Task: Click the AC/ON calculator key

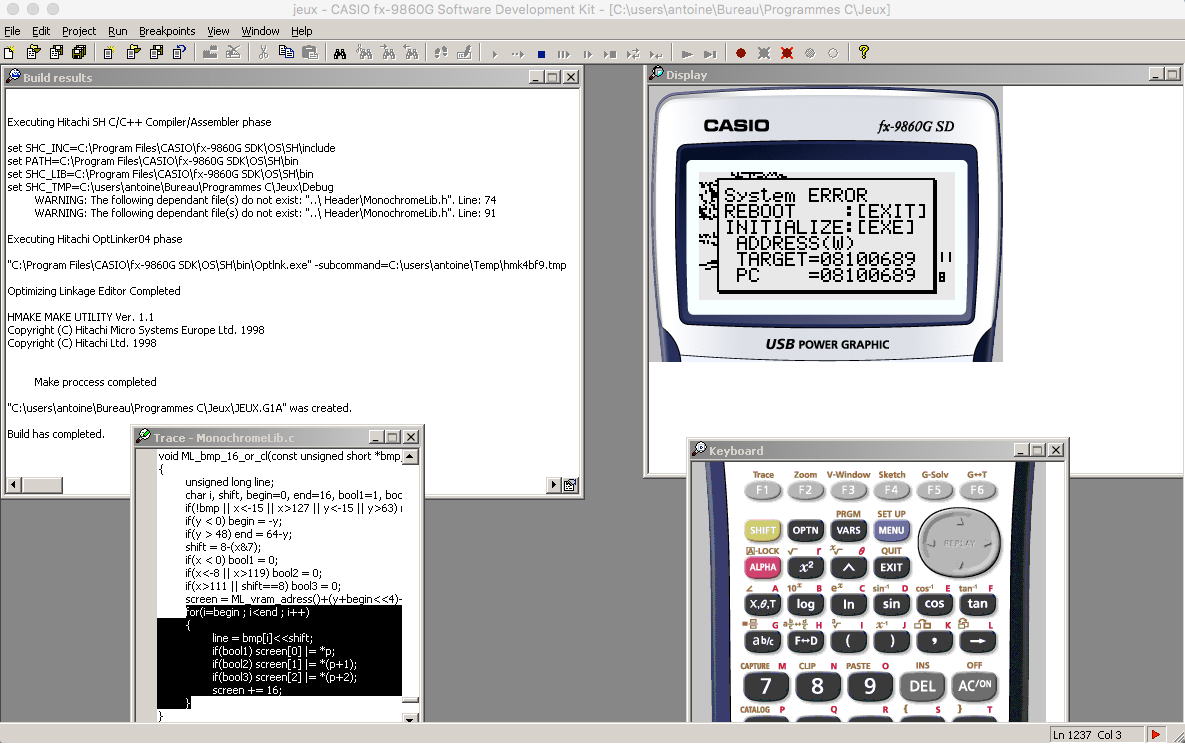Action: pos(975,686)
